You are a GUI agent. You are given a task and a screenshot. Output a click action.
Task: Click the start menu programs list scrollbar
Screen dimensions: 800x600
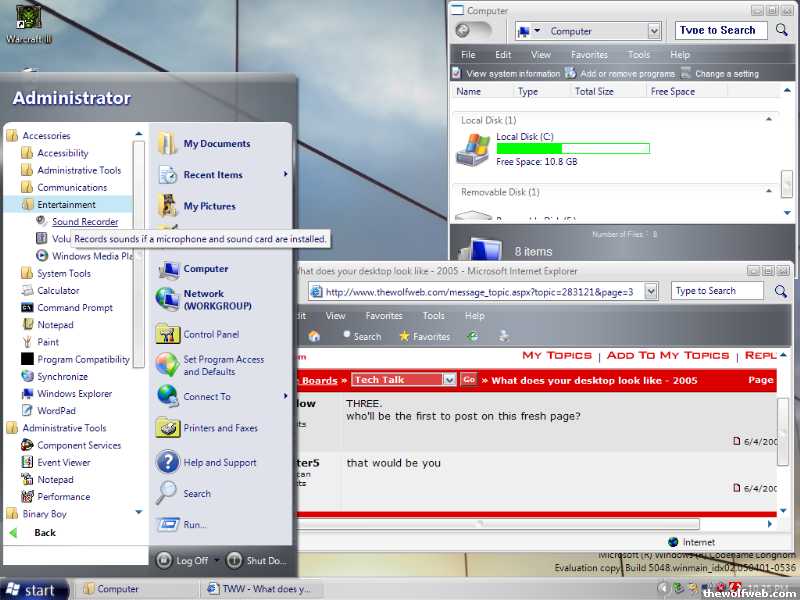(138, 255)
